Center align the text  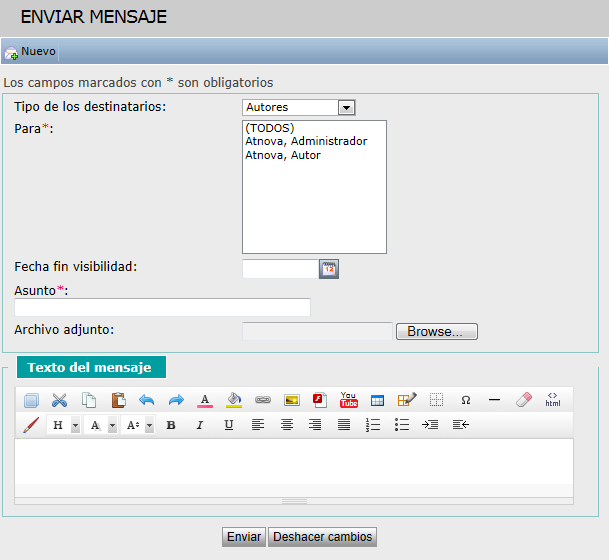[x=287, y=425]
